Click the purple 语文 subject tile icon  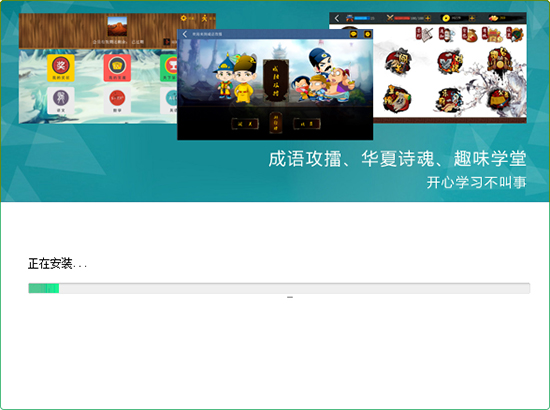61,100
